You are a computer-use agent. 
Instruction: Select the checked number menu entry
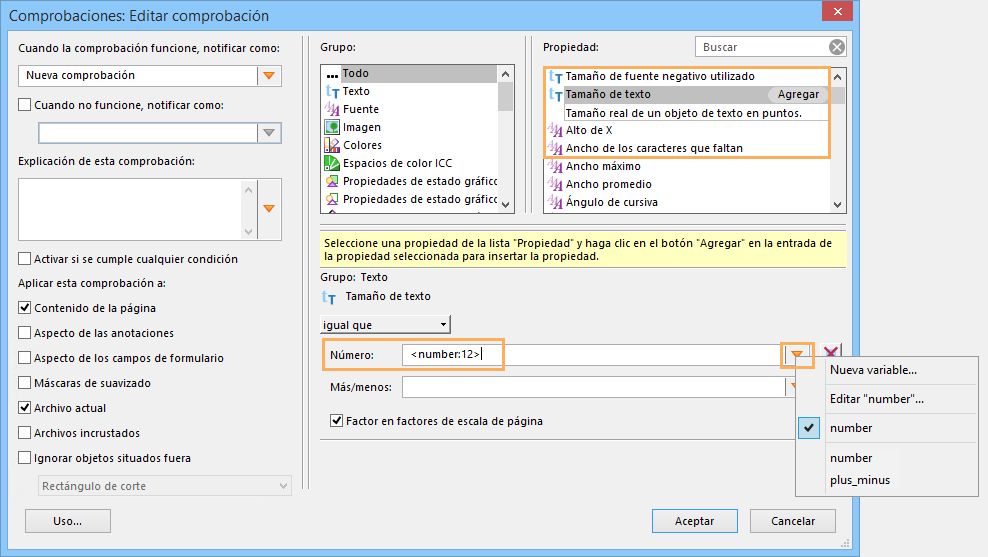pyautogui.click(x=851, y=428)
